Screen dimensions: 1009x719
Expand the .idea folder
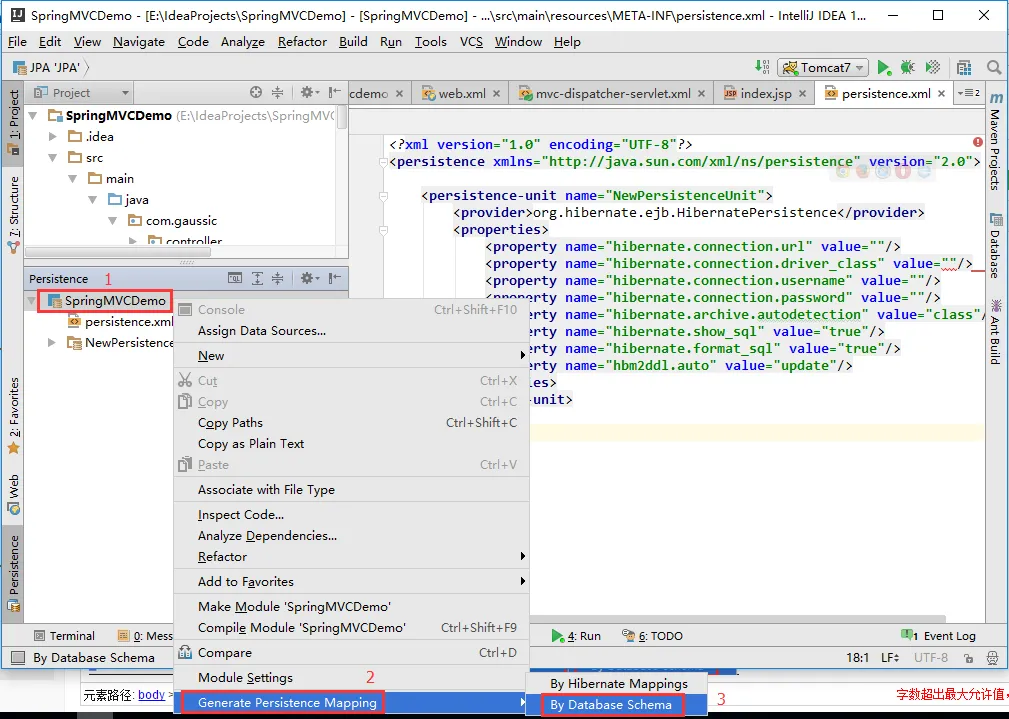pyautogui.click(x=53, y=136)
